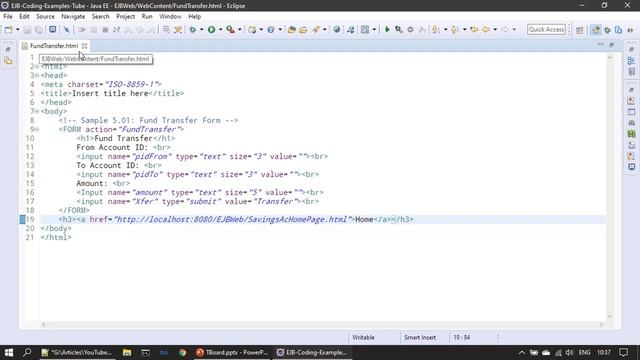Click the vertical scrollbar of the editor
Viewport: 640px width, 360px height.
pyautogui.click(x=610, y=187)
